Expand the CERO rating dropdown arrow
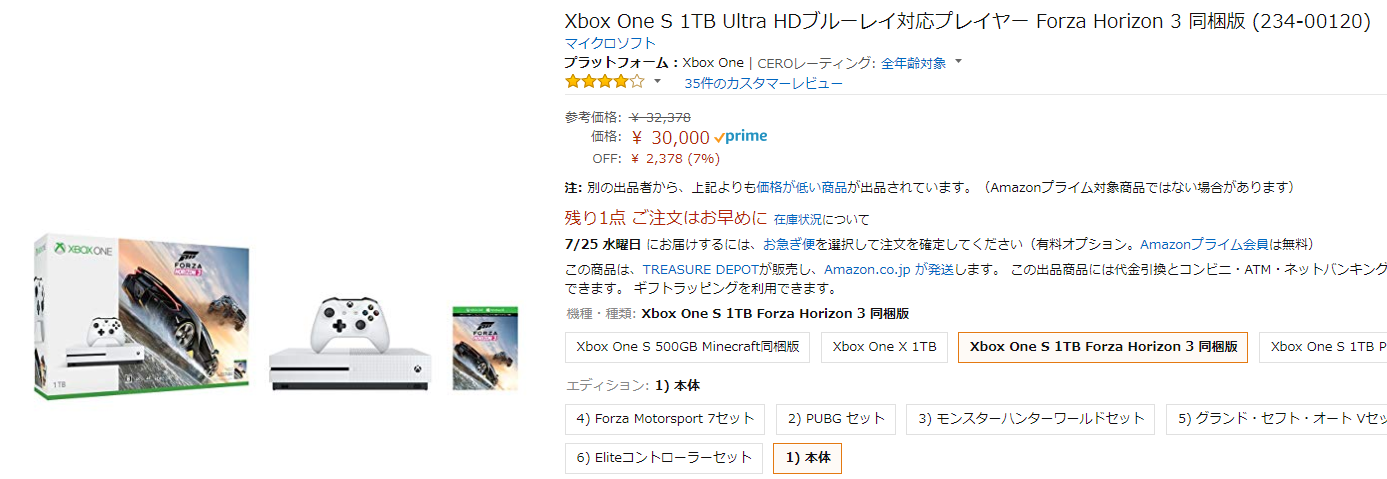This screenshot has width=1387, height=479. (x=958, y=62)
